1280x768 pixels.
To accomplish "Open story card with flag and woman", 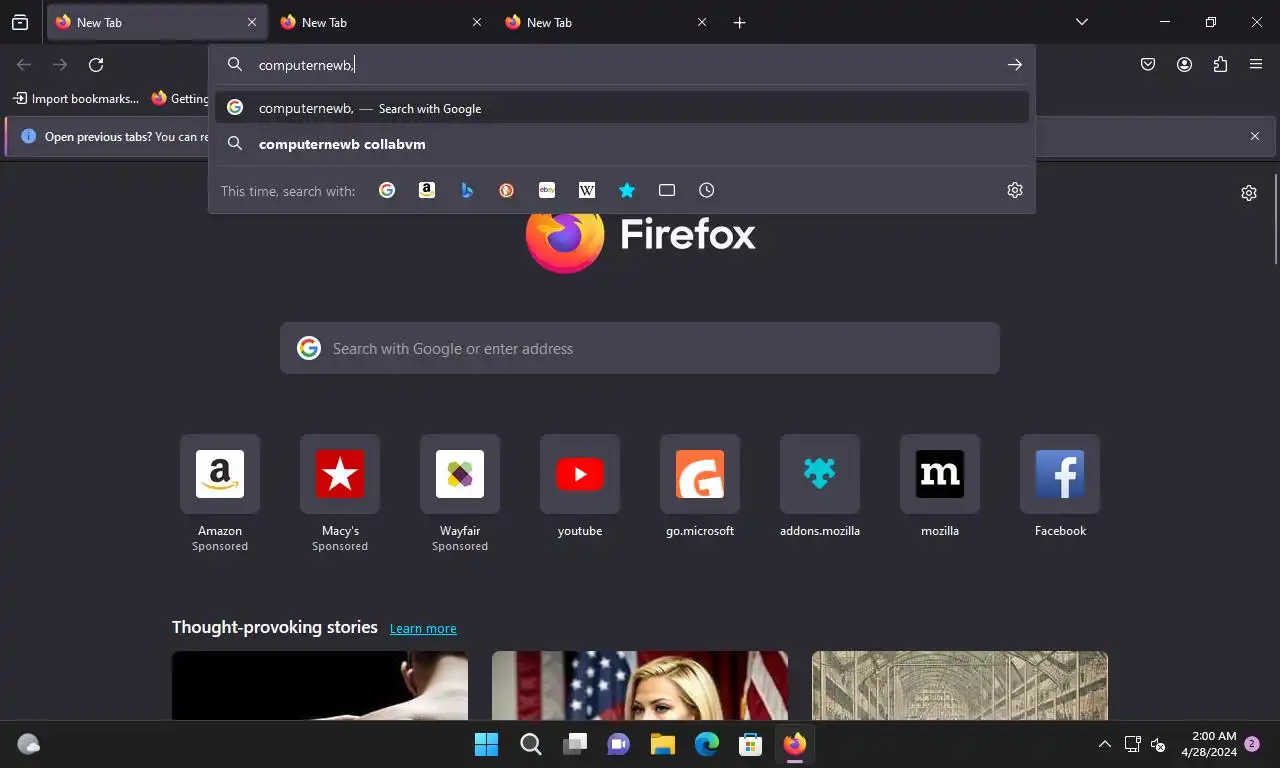I will [640, 685].
